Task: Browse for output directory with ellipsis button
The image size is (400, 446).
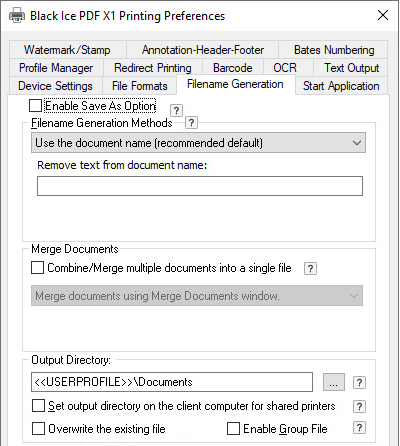Action: (334, 382)
